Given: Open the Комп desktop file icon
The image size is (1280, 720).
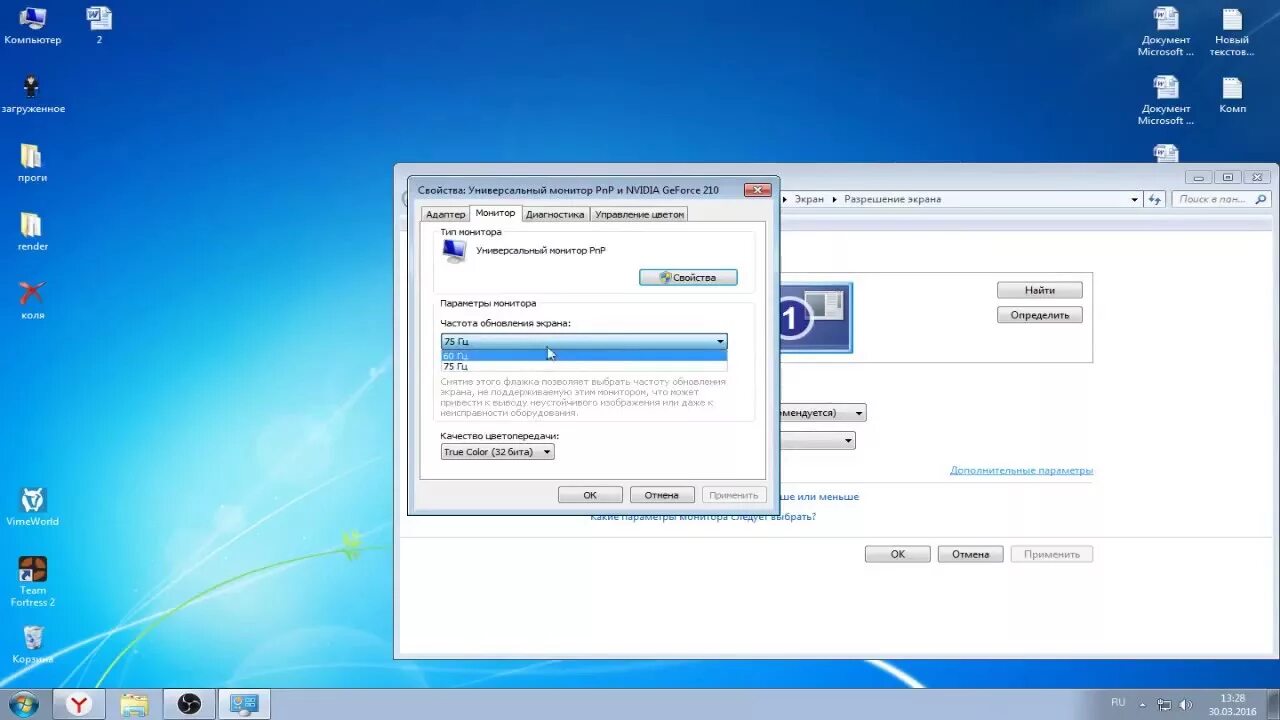Looking at the screenshot, I should click(1232, 95).
